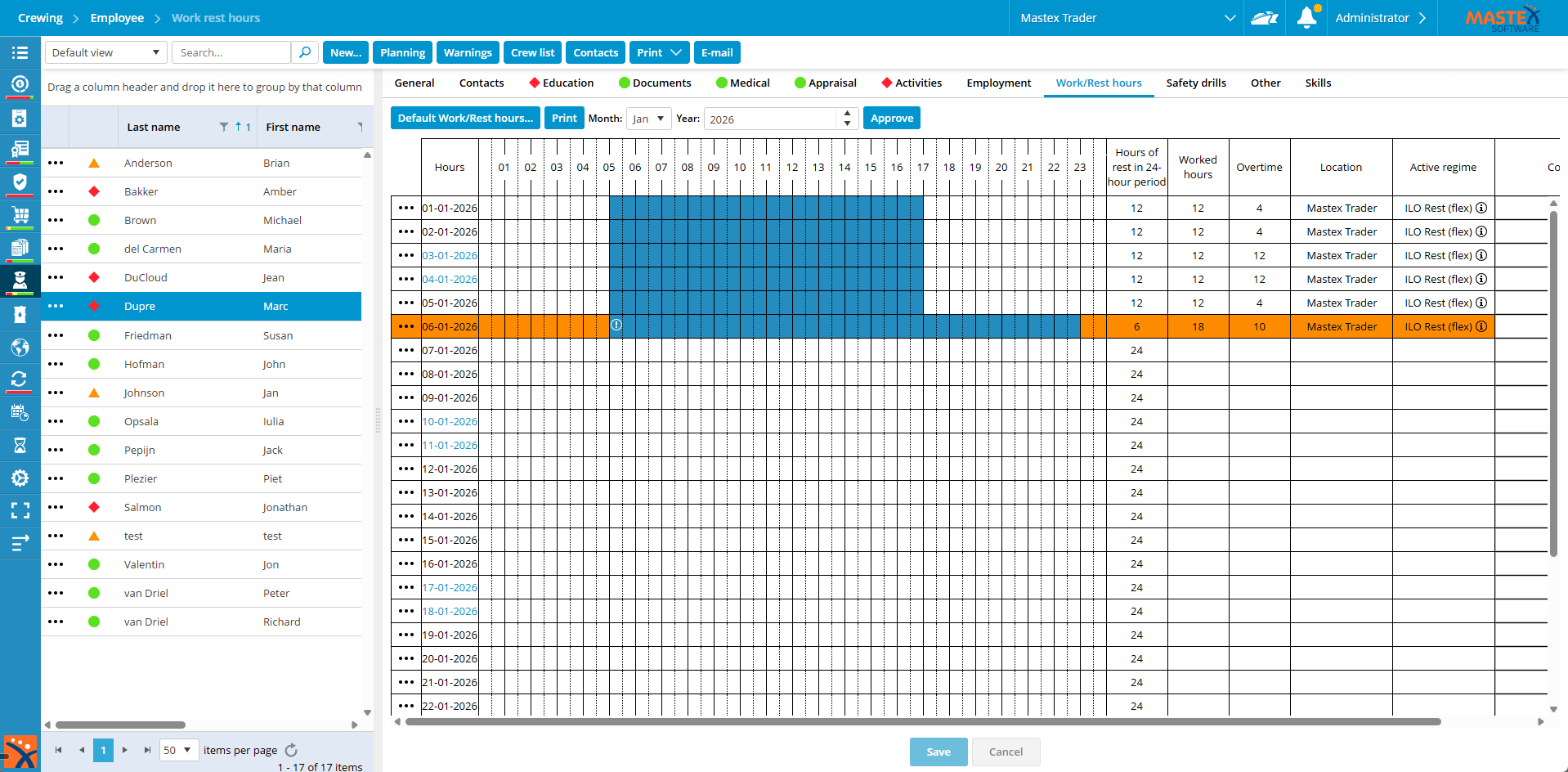
Task: Expand the Month dropdown showing Jan
Action: coord(648,119)
